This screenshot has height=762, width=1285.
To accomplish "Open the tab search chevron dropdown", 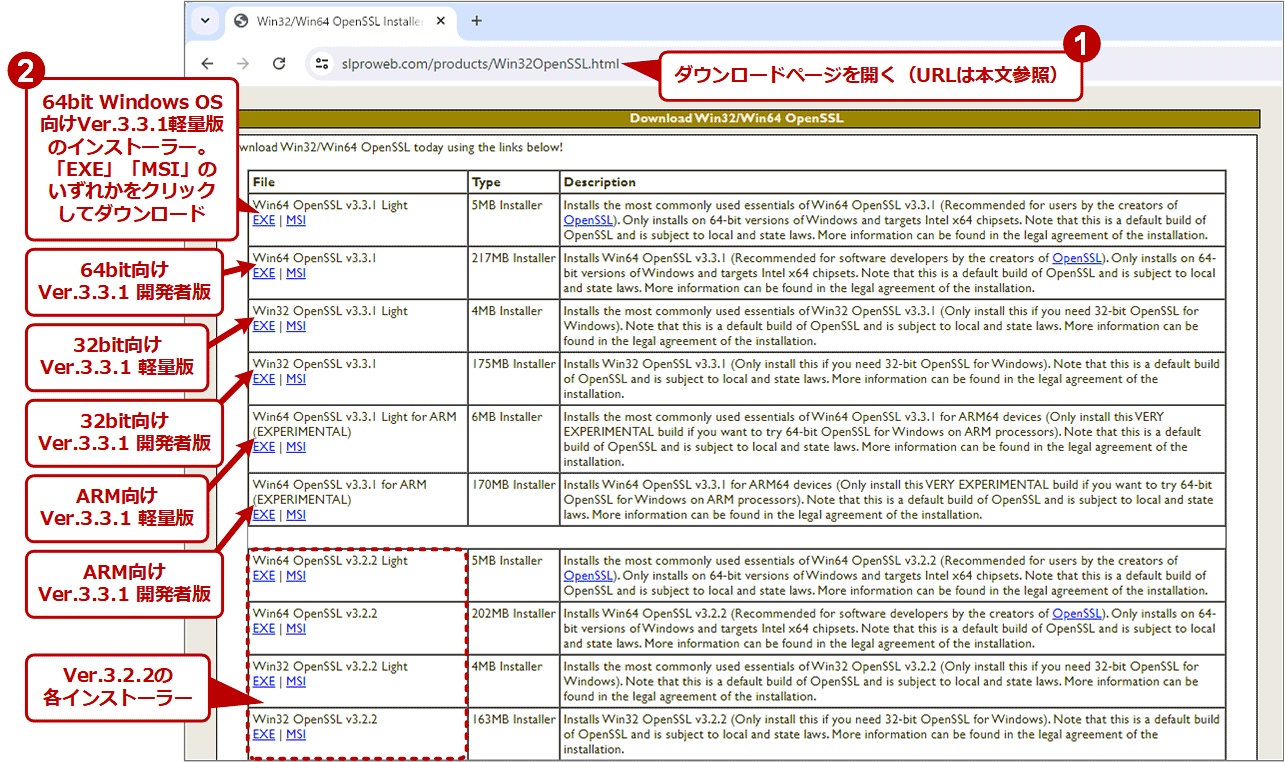I will point(205,20).
